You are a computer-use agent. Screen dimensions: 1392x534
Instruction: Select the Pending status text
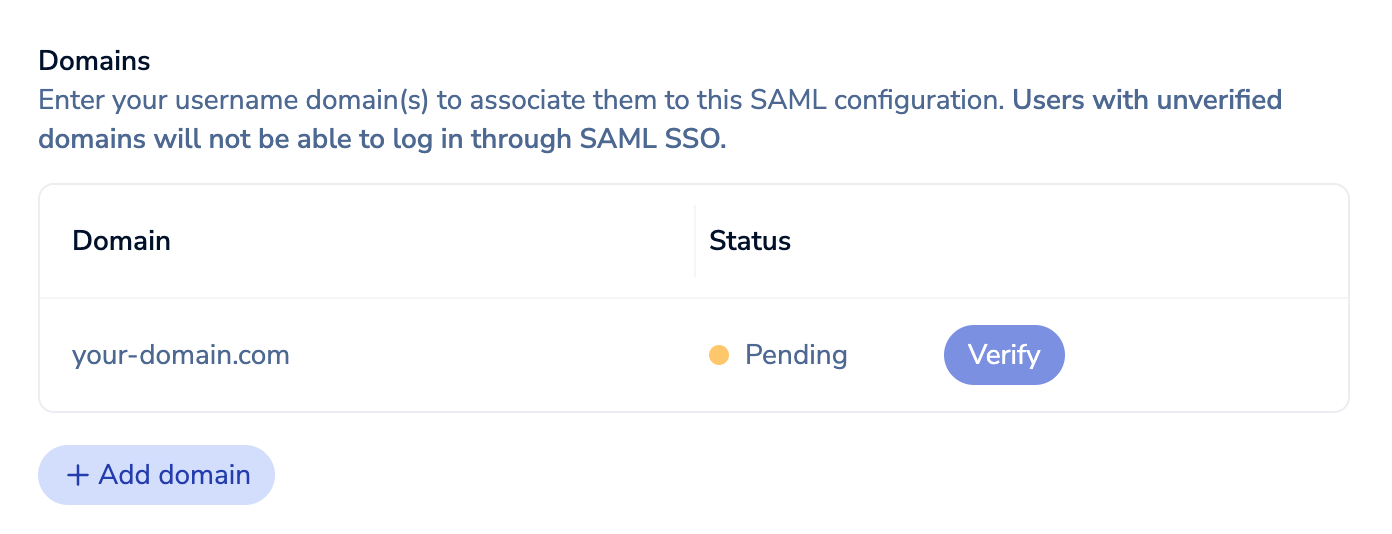796,355
